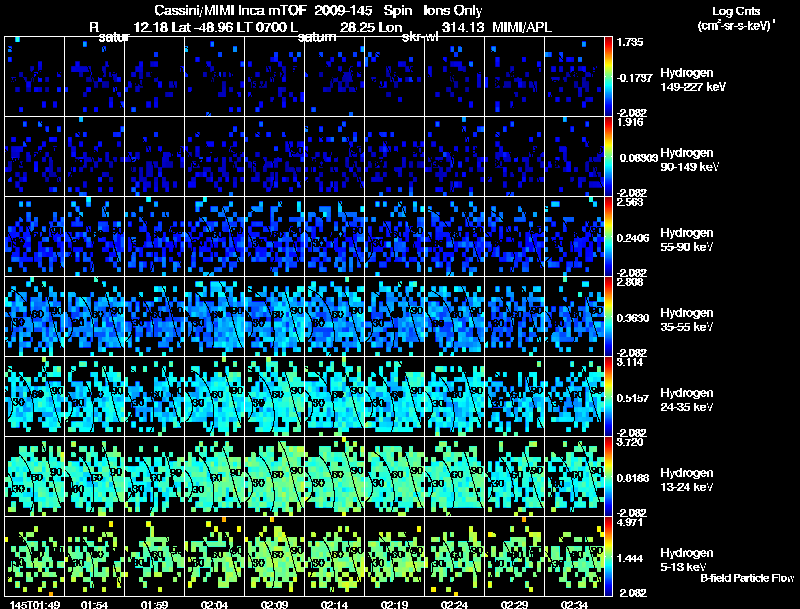
Task: Click the 'Ions Only' header text
Action: tap(453, 11)
